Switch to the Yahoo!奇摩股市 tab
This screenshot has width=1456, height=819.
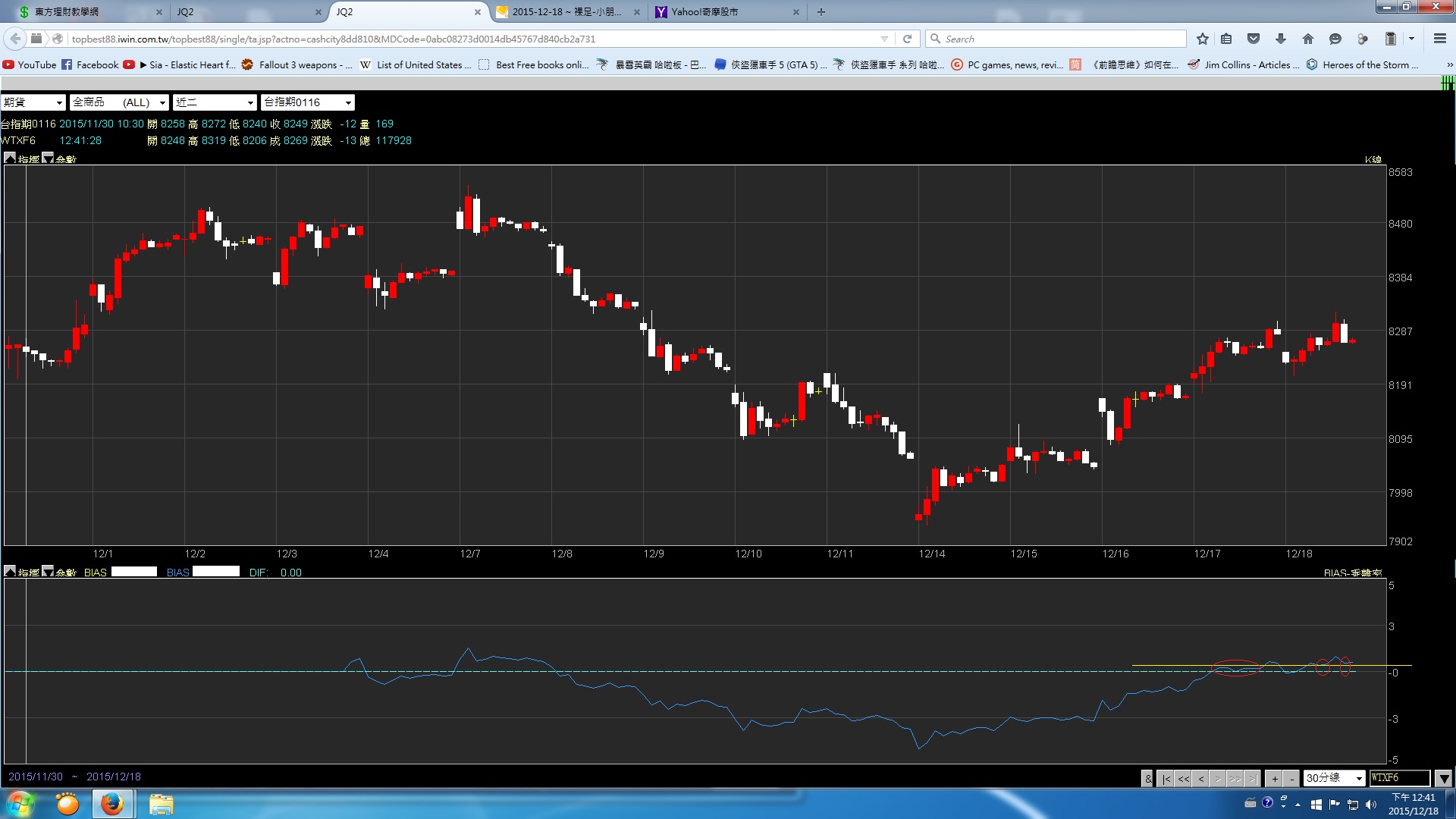coord(727,11)
